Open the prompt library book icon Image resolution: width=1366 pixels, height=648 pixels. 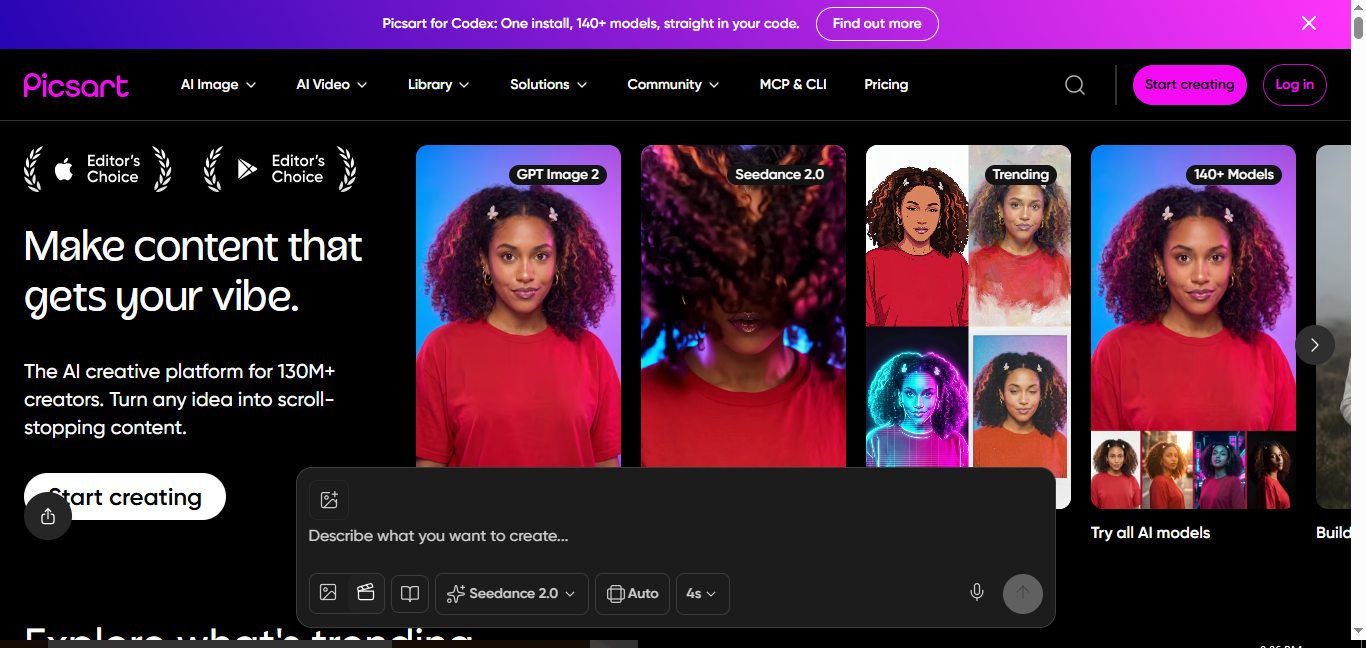[410, 594]
